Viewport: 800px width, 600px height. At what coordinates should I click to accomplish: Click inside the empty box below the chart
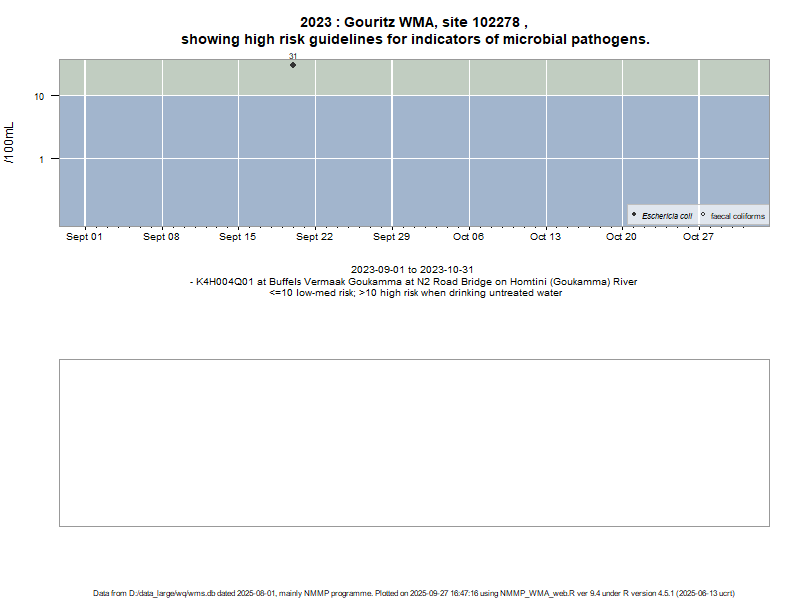(414, 442)
